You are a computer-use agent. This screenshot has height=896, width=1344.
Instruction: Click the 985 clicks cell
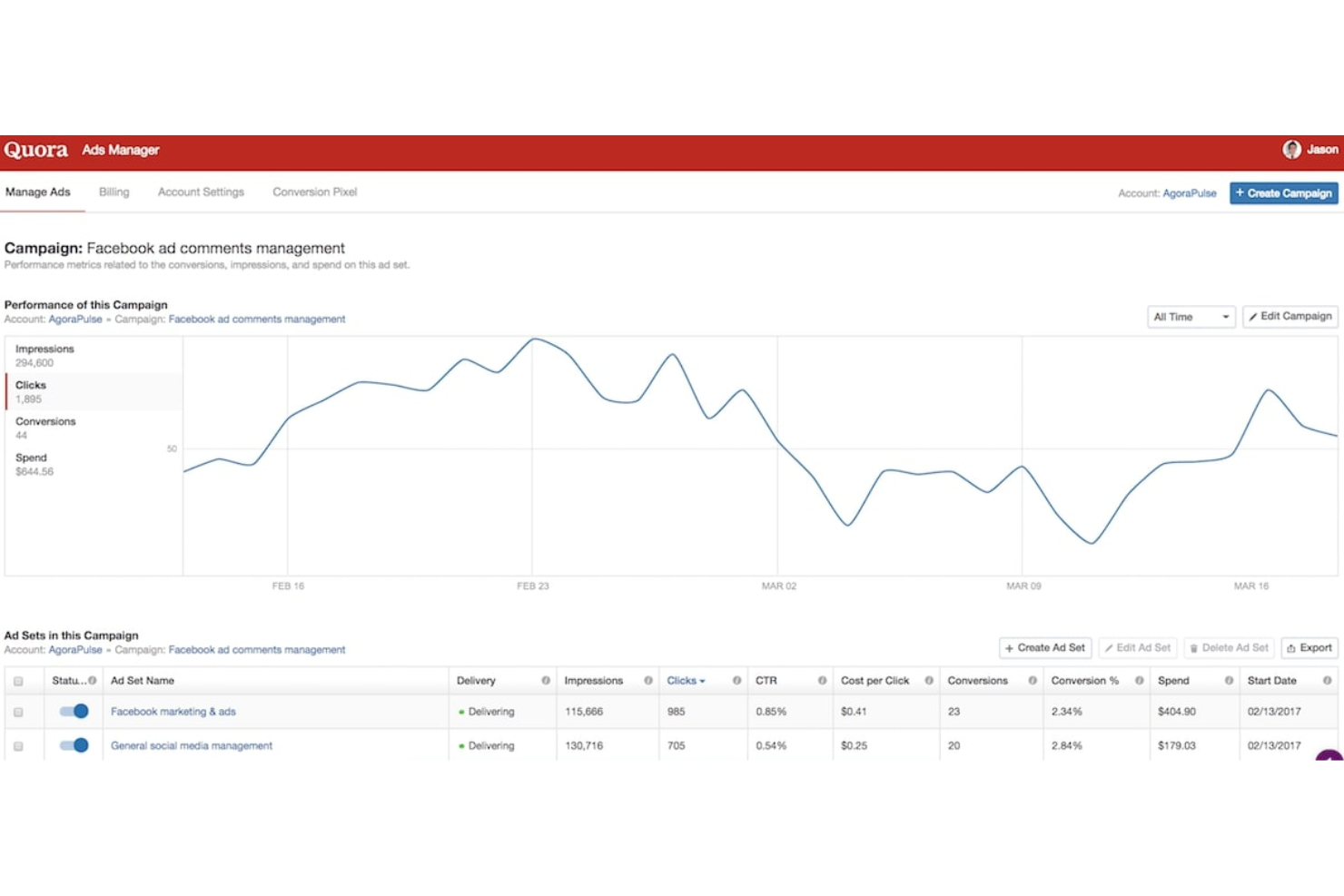coord(677,712)
